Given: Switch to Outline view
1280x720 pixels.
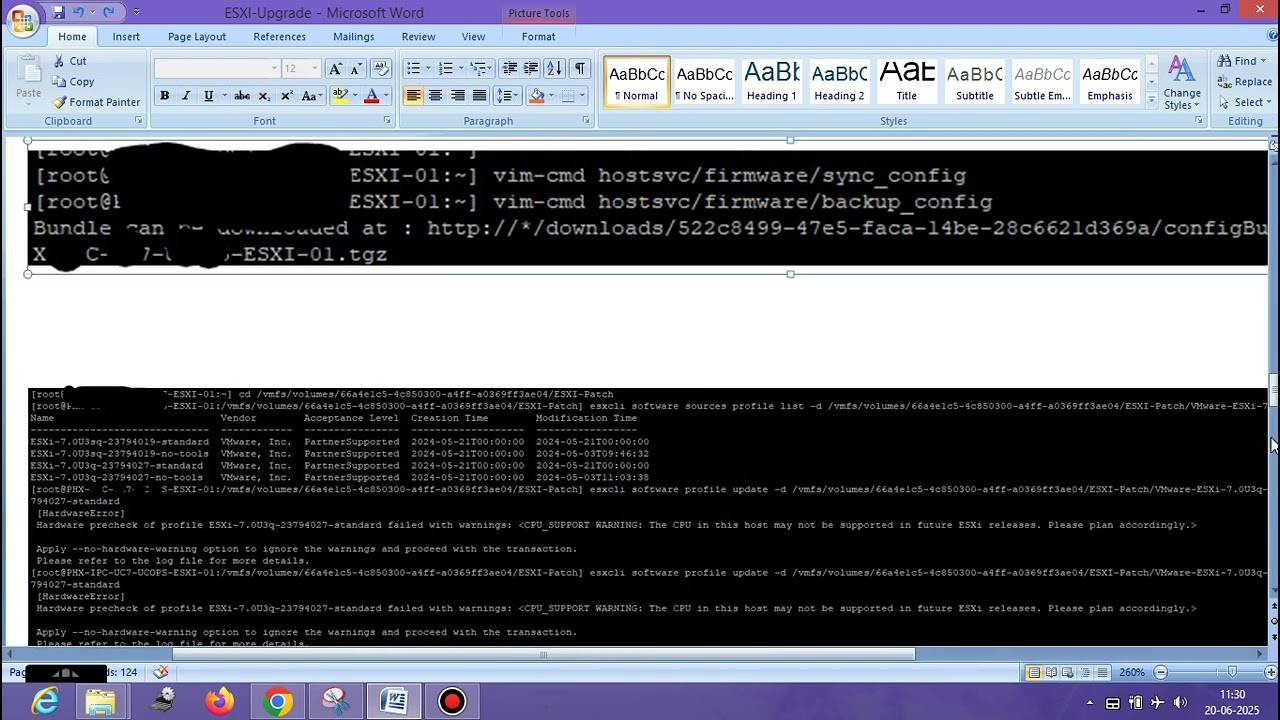Looking at the screenshot, I should click(1084, 673).
